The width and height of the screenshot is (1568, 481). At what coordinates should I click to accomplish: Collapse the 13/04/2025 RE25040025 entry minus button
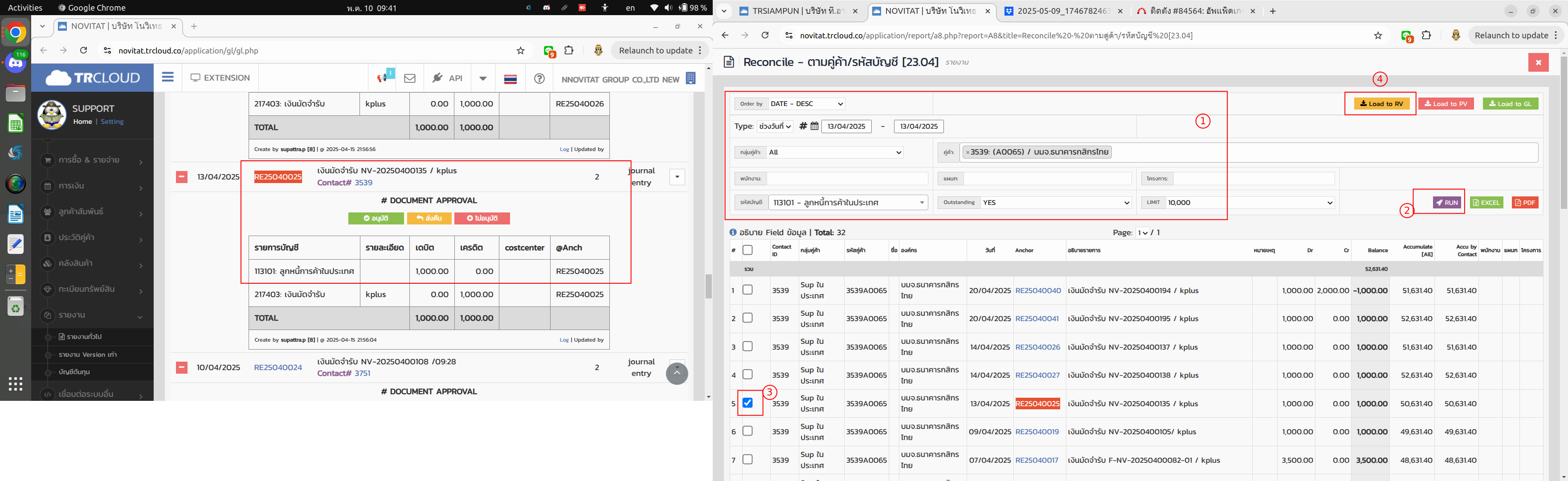[181, 177]
